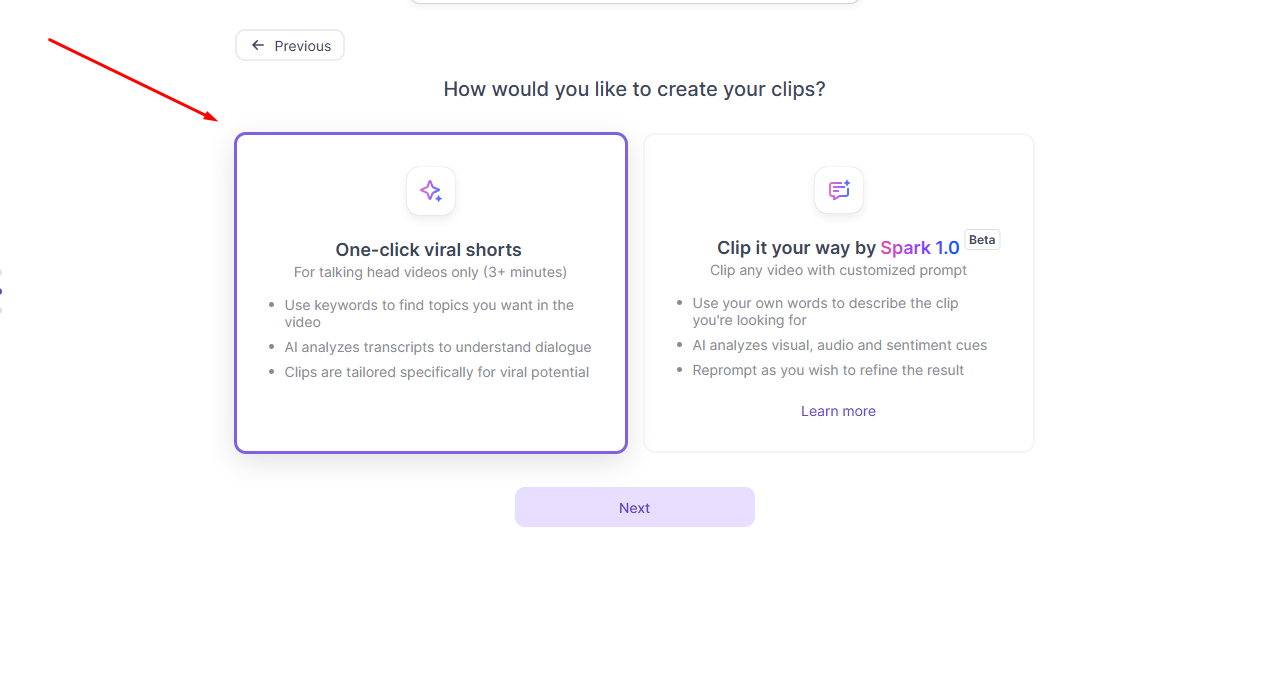The width and height of the screenshot is (1270, 694).
Task: Click the sparkle icon on One-click viral shorts
Action: [x=431, y=191]
